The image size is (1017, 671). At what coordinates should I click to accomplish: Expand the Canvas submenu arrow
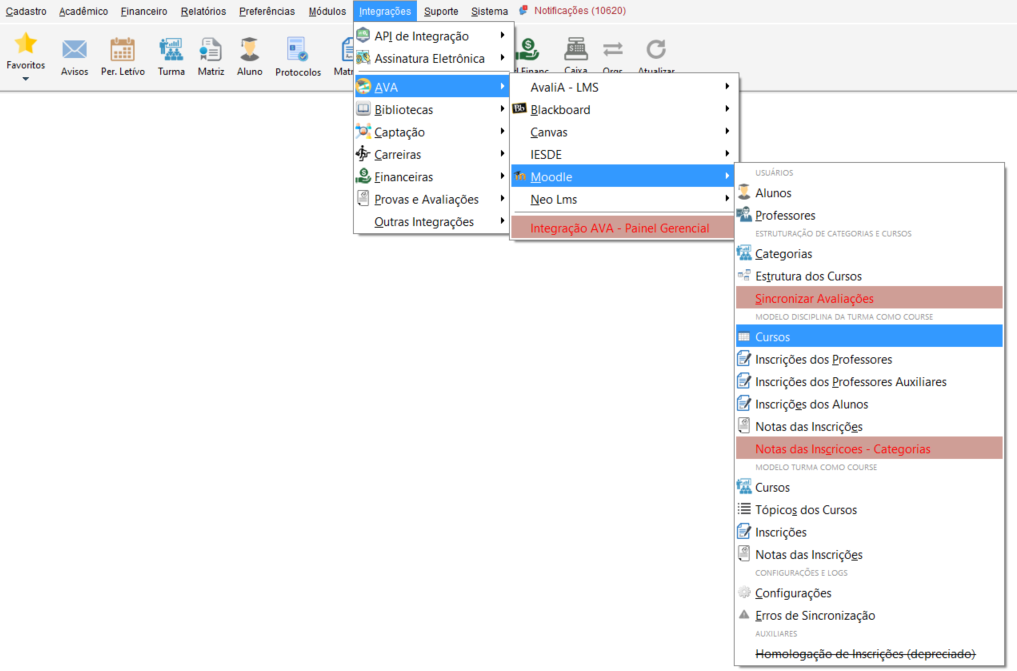click(727, 132)
